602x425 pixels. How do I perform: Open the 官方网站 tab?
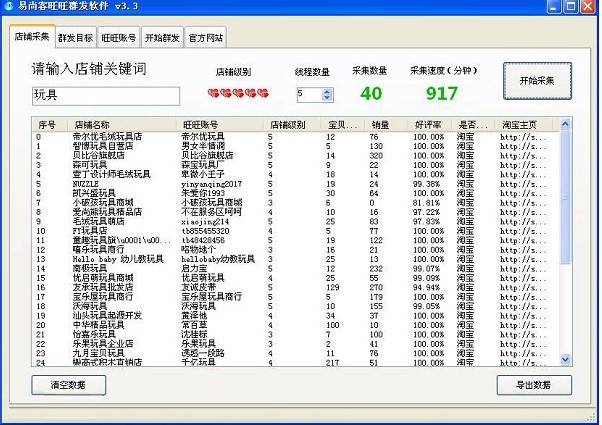206,38
